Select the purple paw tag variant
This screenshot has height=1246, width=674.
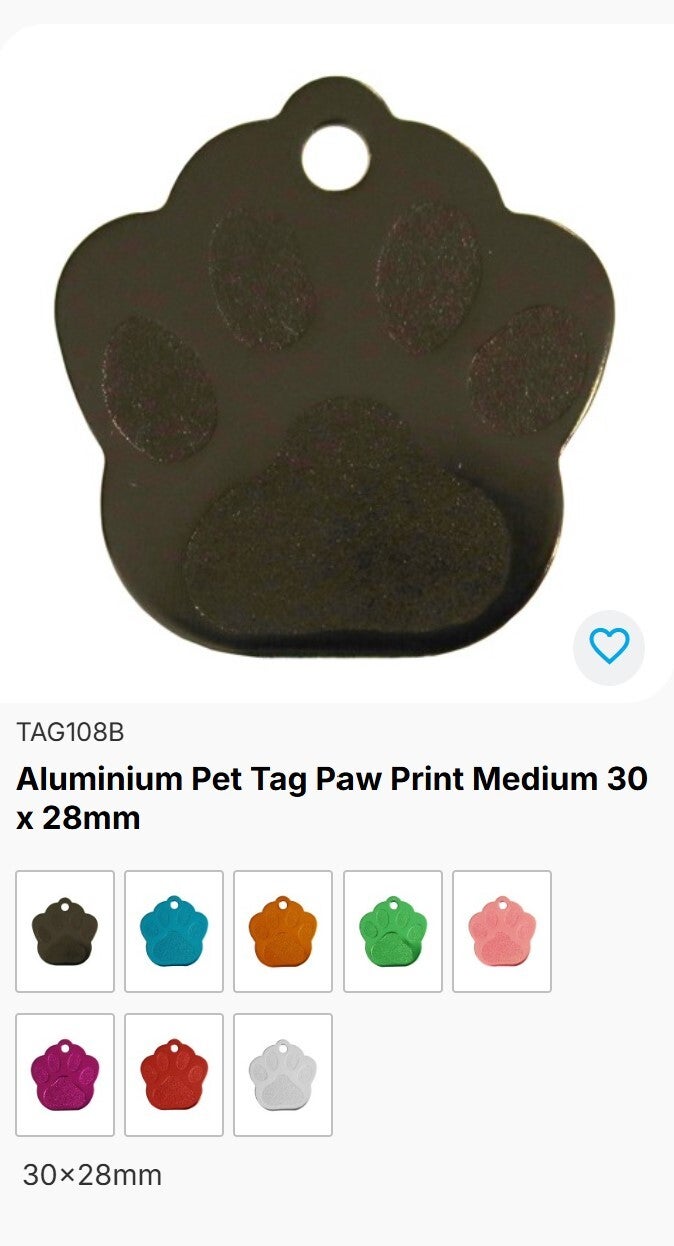point(65,1075)
